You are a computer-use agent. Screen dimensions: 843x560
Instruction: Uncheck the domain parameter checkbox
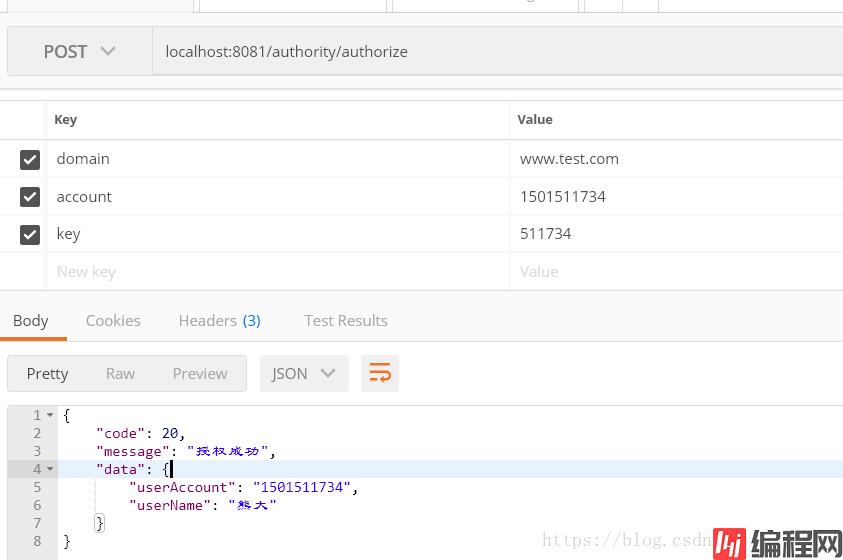coord(30,159)
